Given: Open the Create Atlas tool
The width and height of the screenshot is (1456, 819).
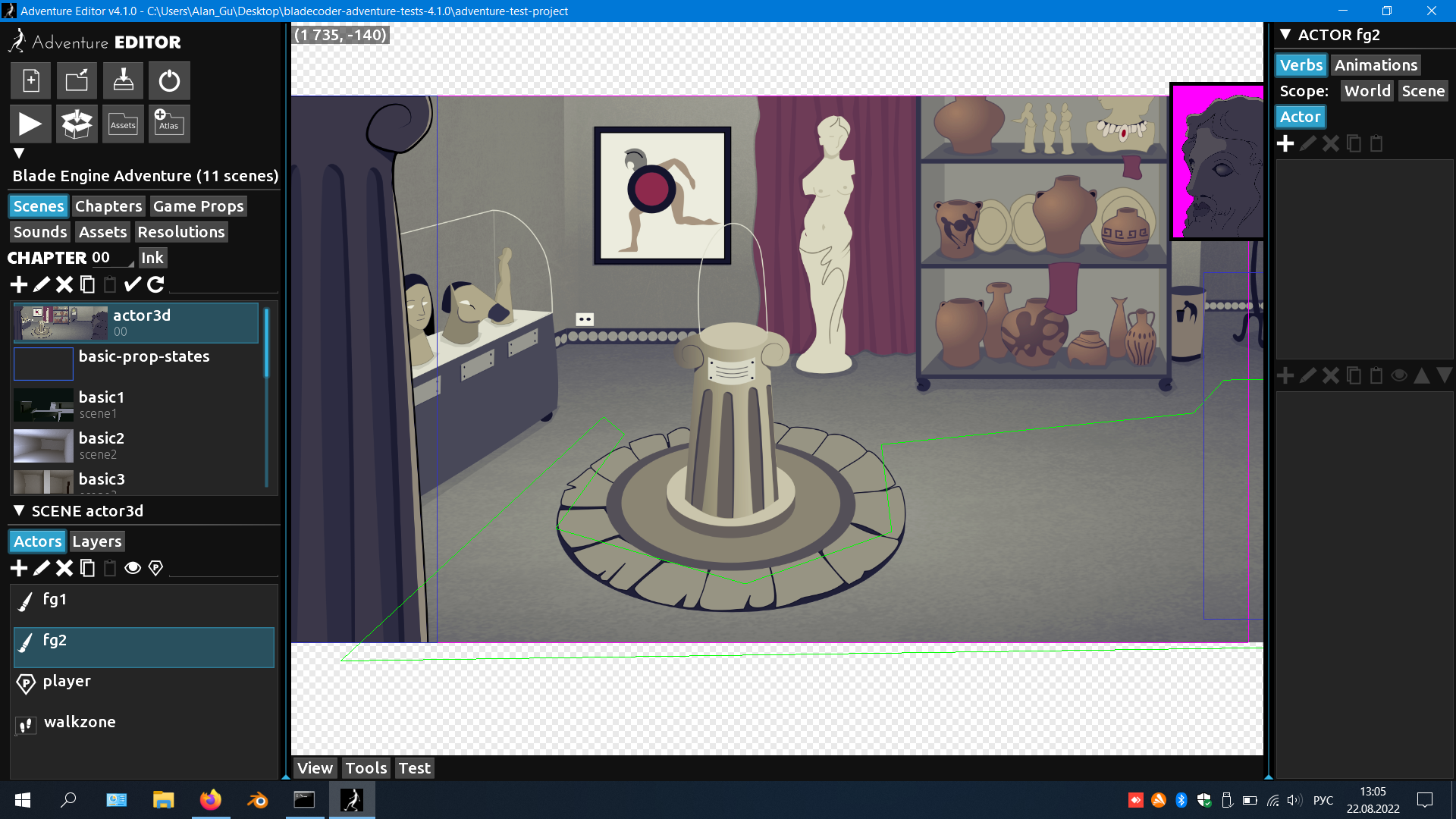Looking at the screenshot, I should pyautogui.click(x=168, y=124).
